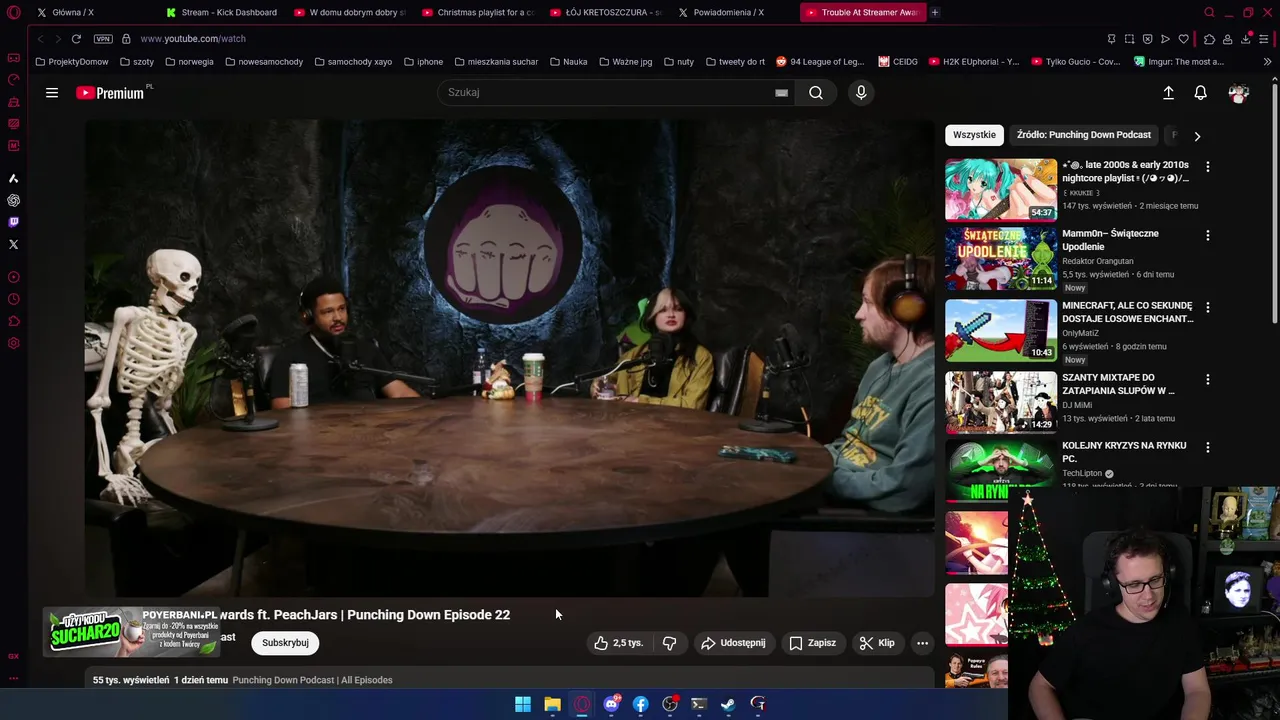Select the Wszystkie filter chip

click(974, 135)
